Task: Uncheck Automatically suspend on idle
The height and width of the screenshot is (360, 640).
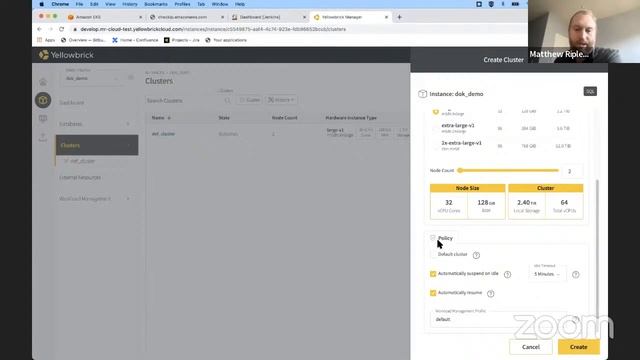Action: pyautogui.click(x=433, y=273)
